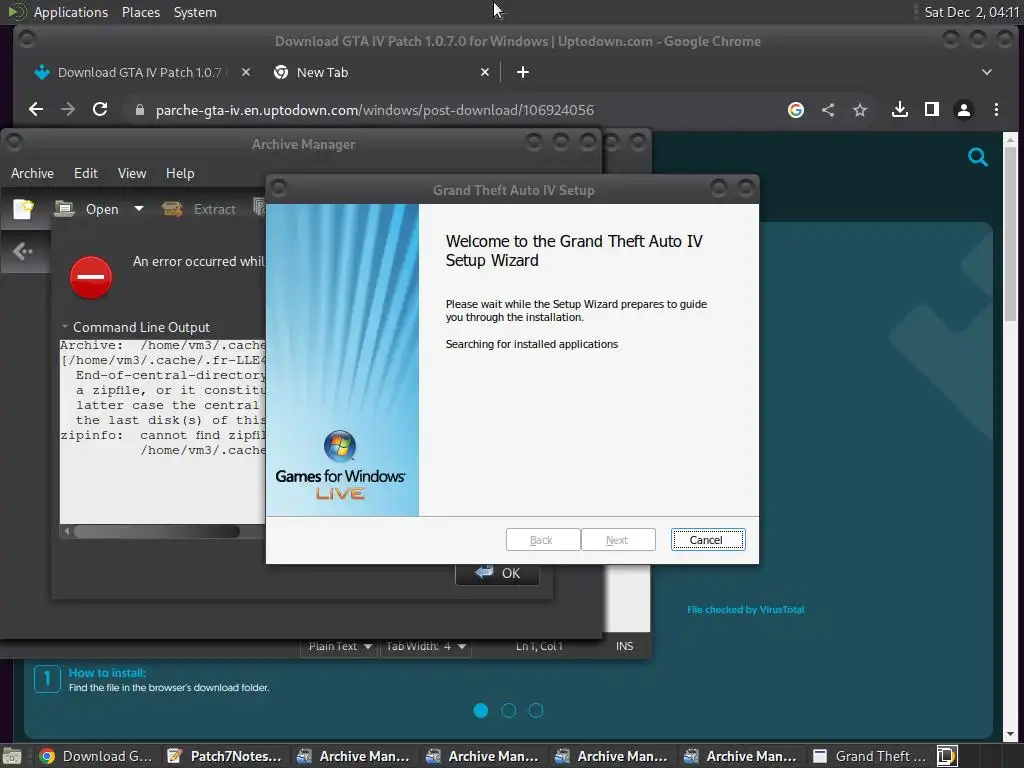Share this page via share icon
Viewport: 1024px width, 768px height.
[x=828, y=110]
